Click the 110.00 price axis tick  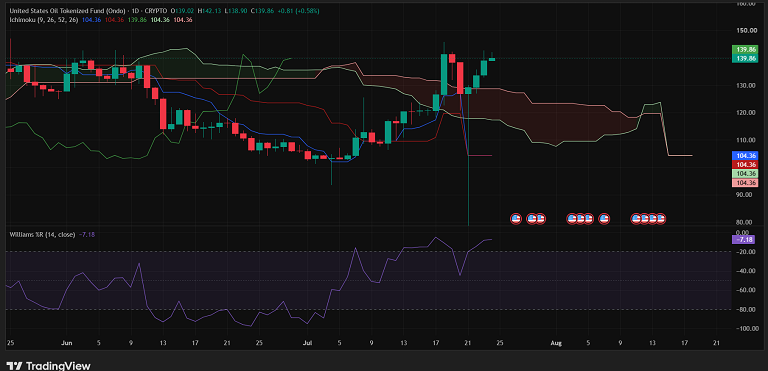click(x=747, y=140)
